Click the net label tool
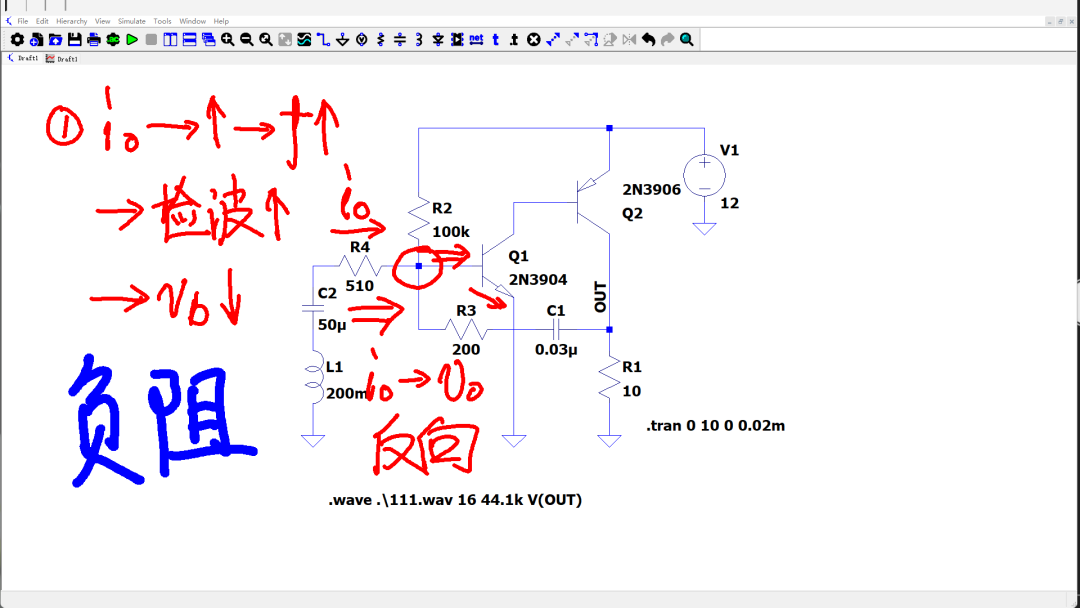 (x=476, y=40)
